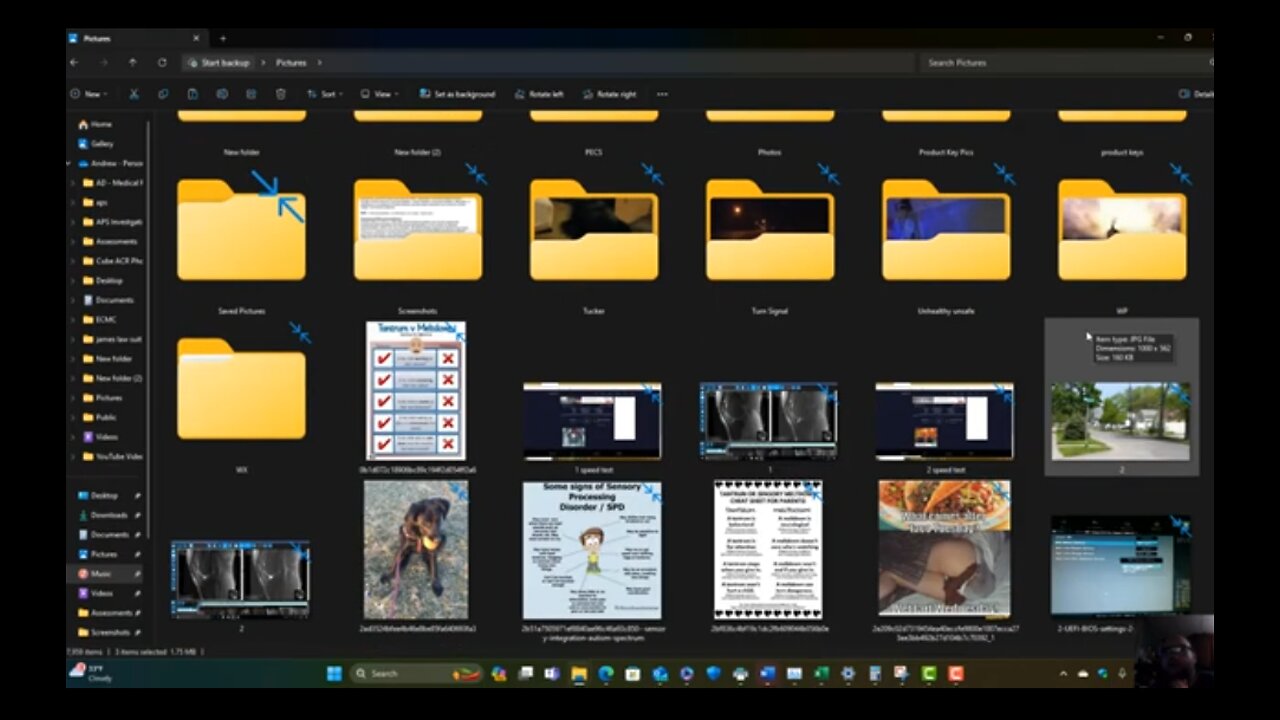This screenshot has height=720, width=1280.
Task: Select the checklist image with red X marks
Action: [416, 391]
